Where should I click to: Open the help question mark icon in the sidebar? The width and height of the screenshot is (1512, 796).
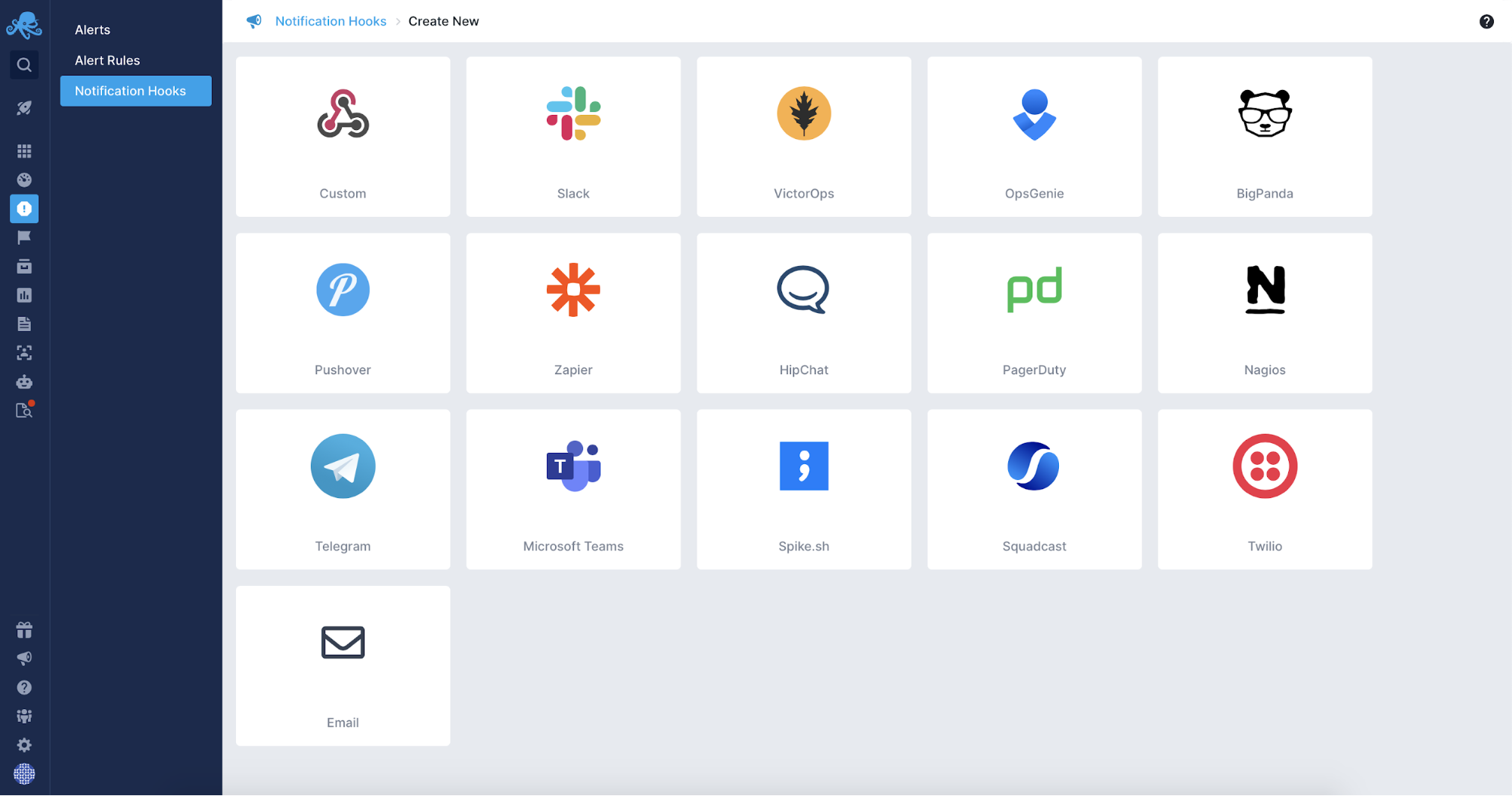24,687
